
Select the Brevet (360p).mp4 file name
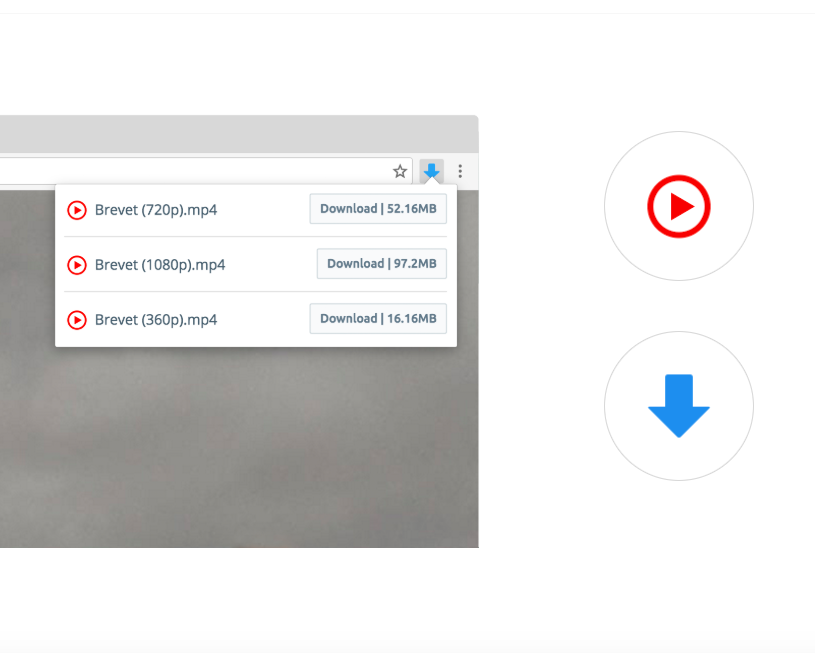pyautogui.click(x=156, y=320)
